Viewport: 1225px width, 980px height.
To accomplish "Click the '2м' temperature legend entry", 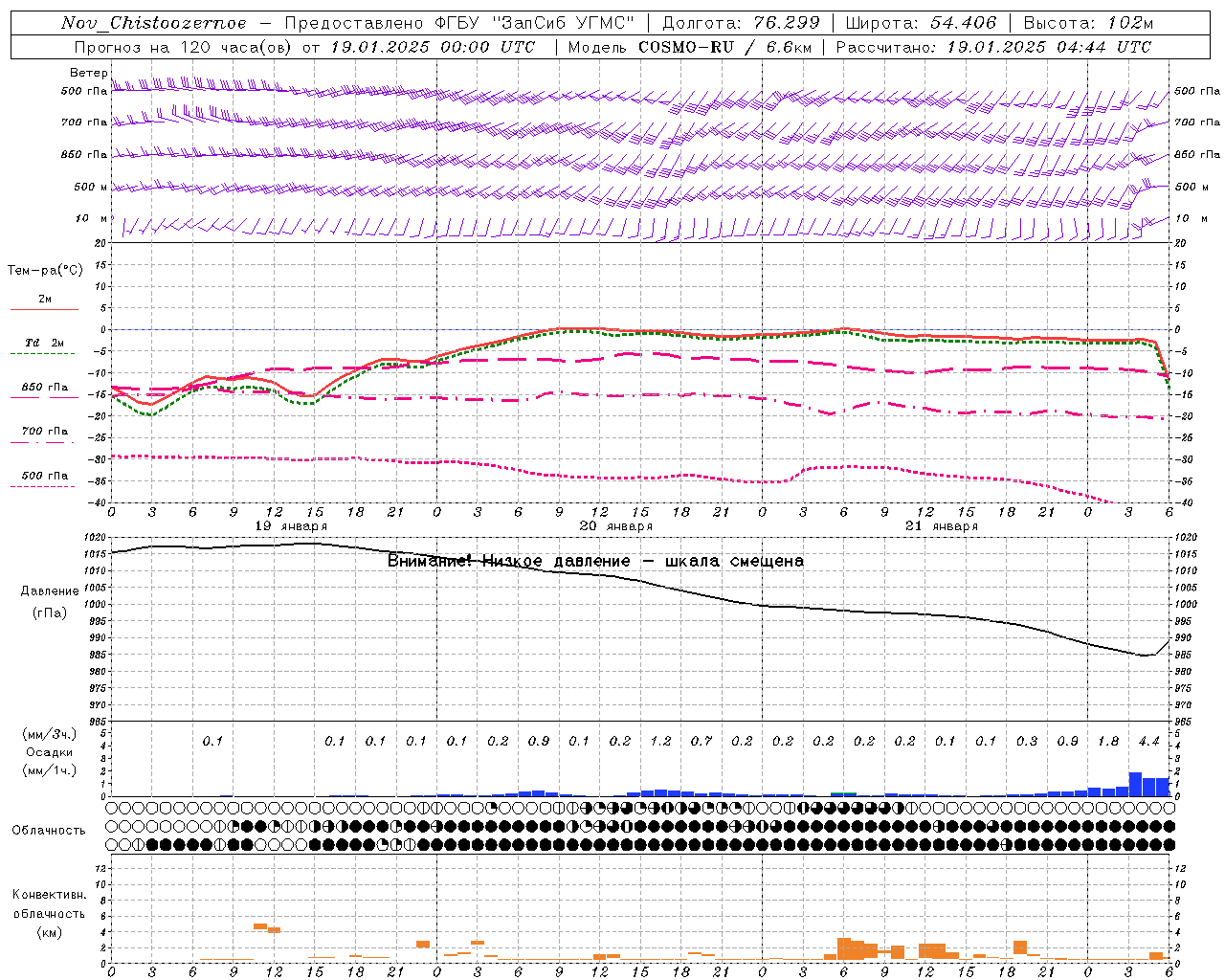I will pyautogui.click(x=45, y=300).
